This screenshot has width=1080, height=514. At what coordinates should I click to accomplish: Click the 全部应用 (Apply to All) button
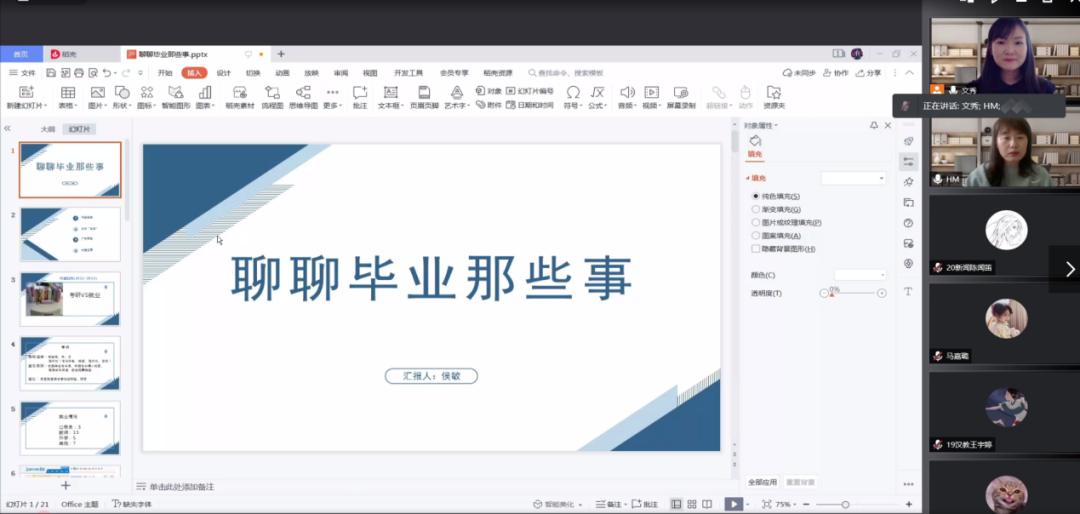click(761, 482)
